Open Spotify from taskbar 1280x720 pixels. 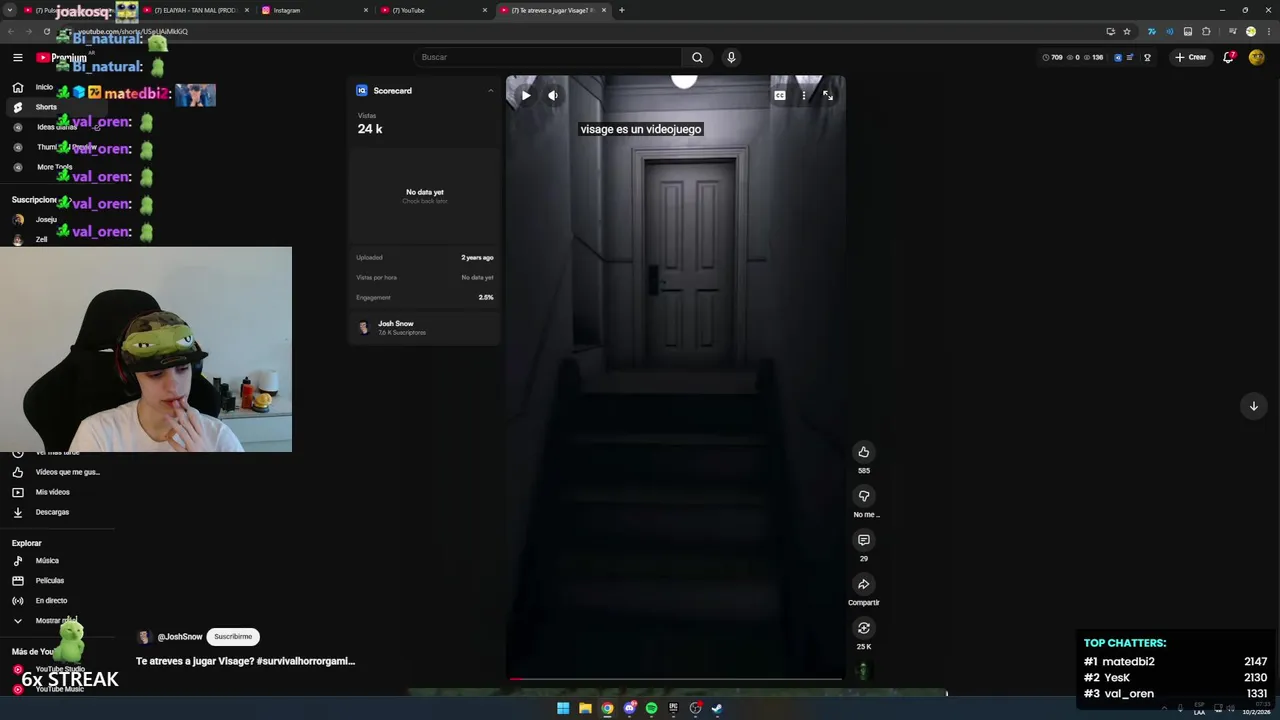(x=651, y=708)
